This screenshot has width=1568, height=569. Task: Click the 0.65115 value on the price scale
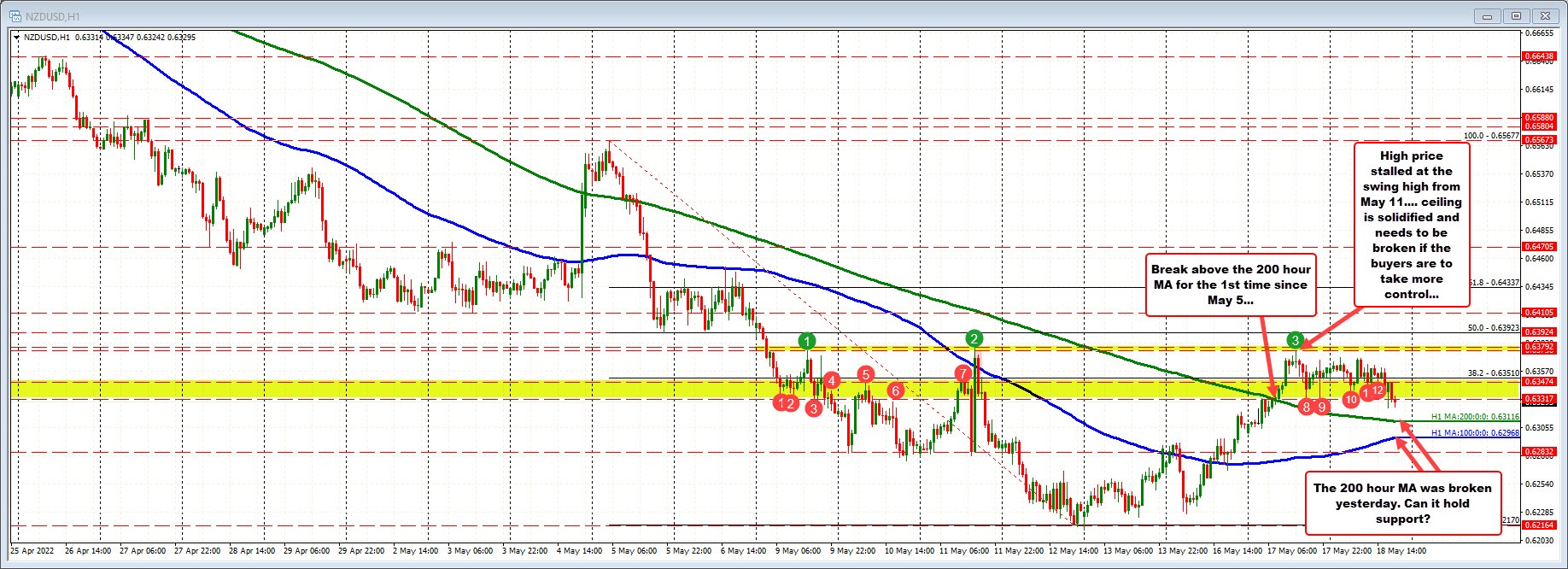[x=1539, y=202]
